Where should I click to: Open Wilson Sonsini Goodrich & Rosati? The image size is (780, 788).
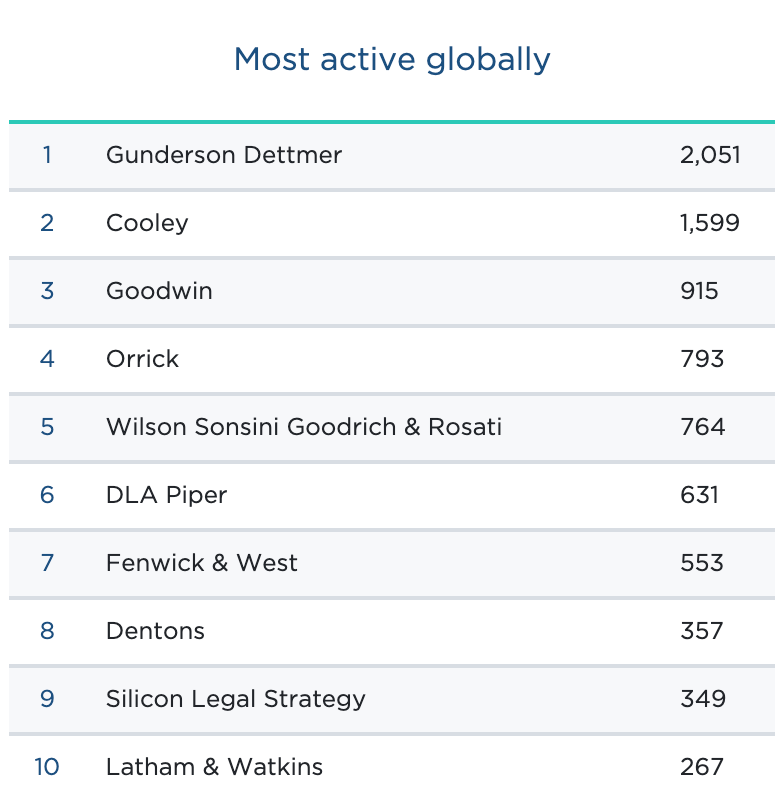point(304,427)
